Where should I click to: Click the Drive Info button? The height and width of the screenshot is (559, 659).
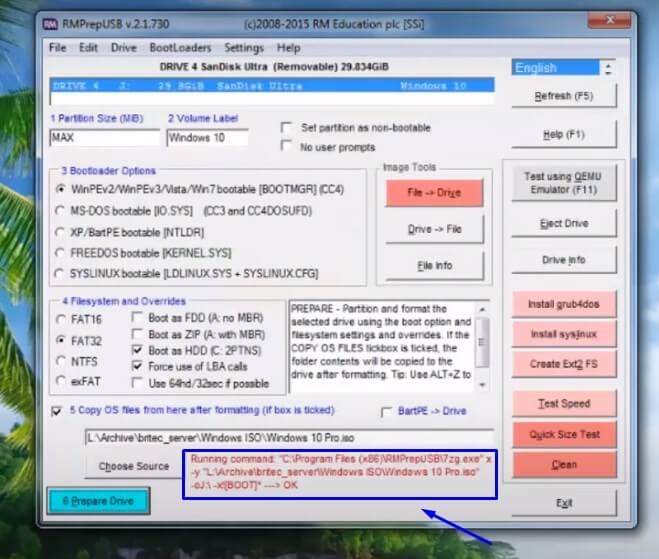tap(564, 260)
